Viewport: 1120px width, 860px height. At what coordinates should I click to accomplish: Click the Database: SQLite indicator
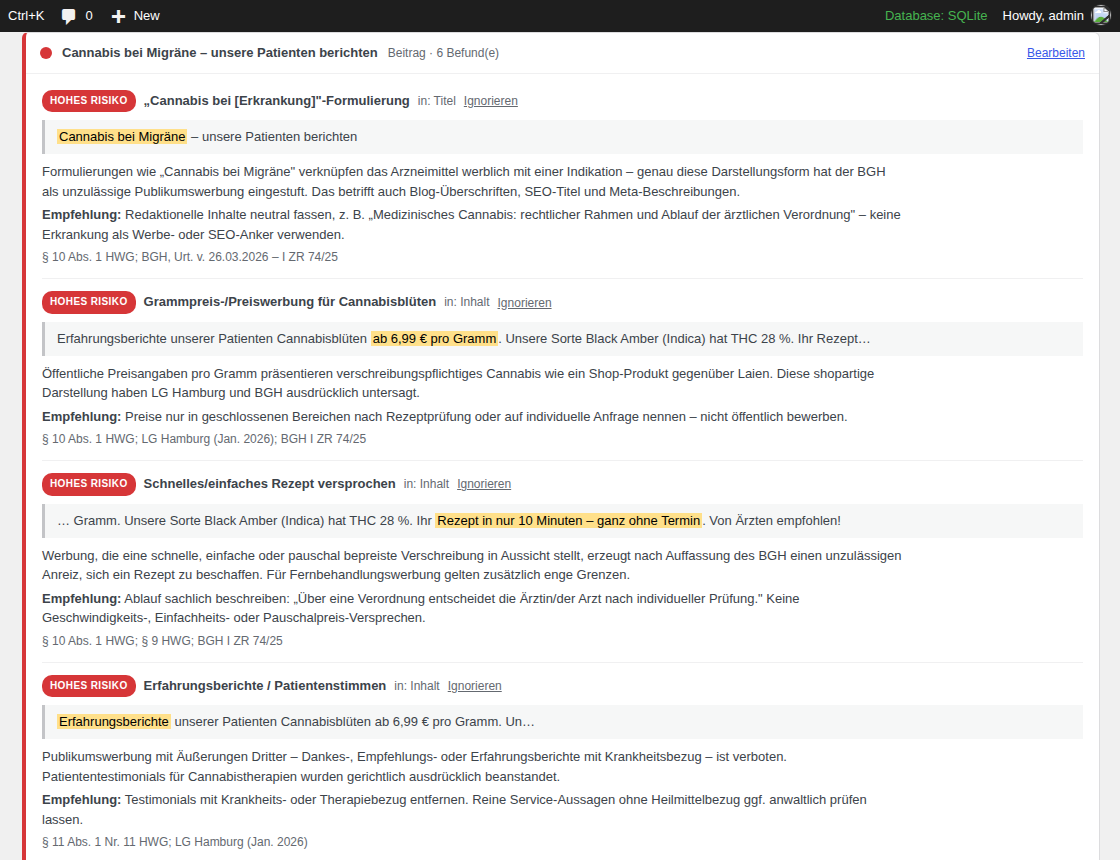pos(936,16)
